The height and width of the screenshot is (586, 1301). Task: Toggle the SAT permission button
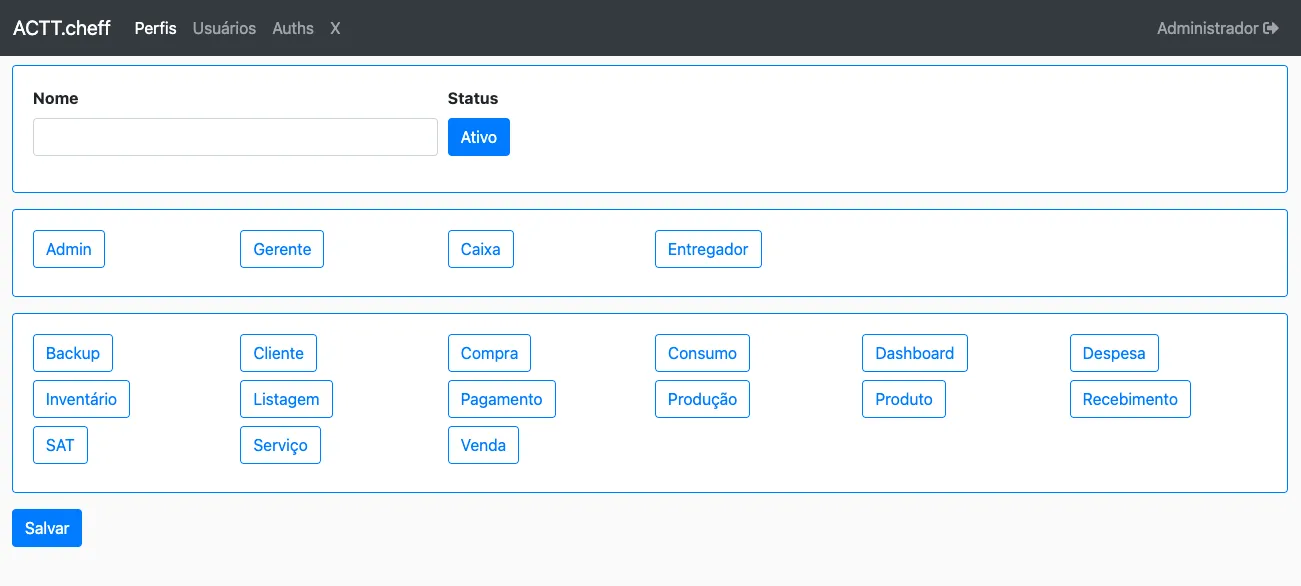point(60,445)
